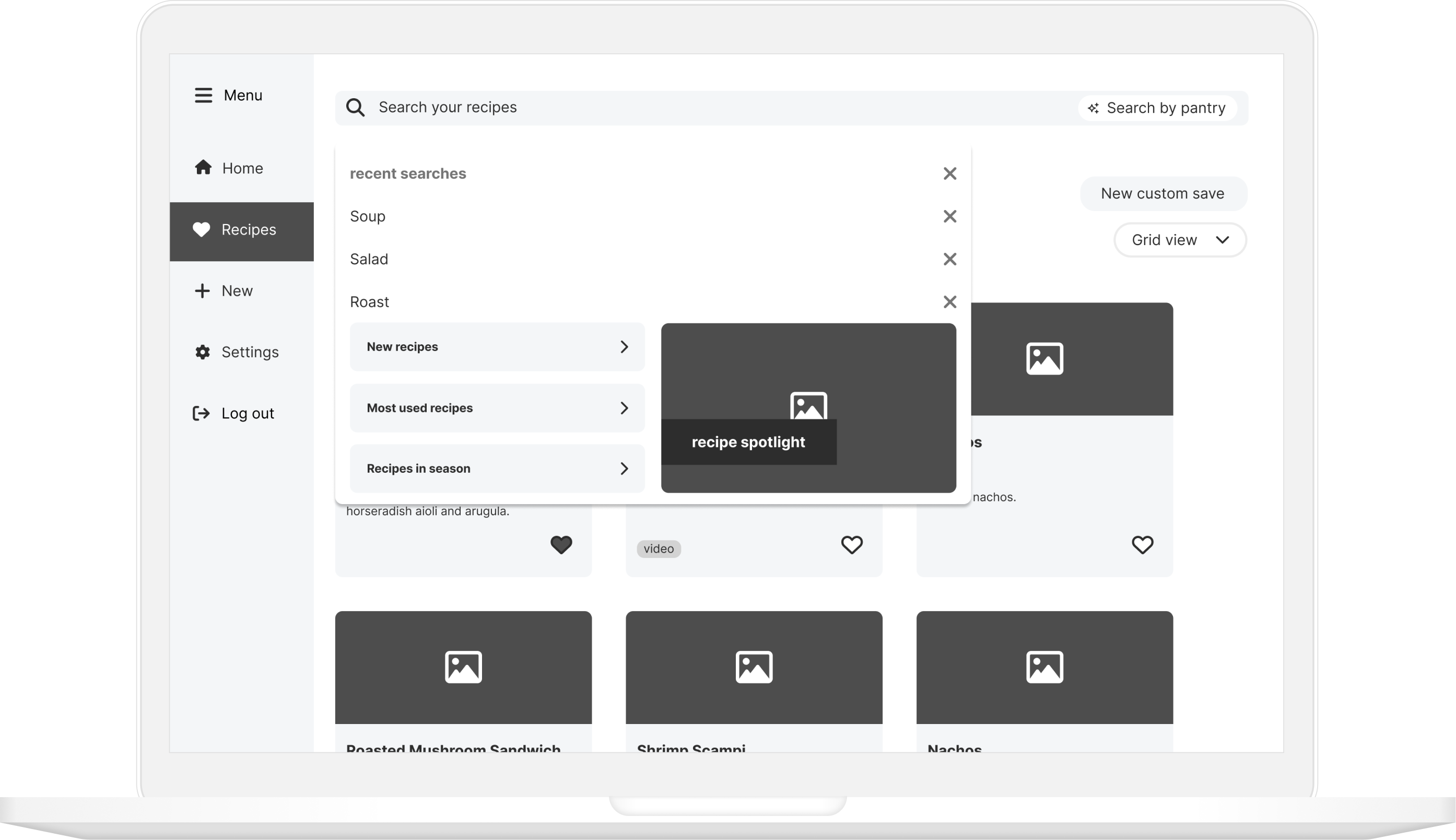The width and height of the screenshot is (1456, 840).
Task: Click the hamburger Menu icon
Action: [203, 95]
